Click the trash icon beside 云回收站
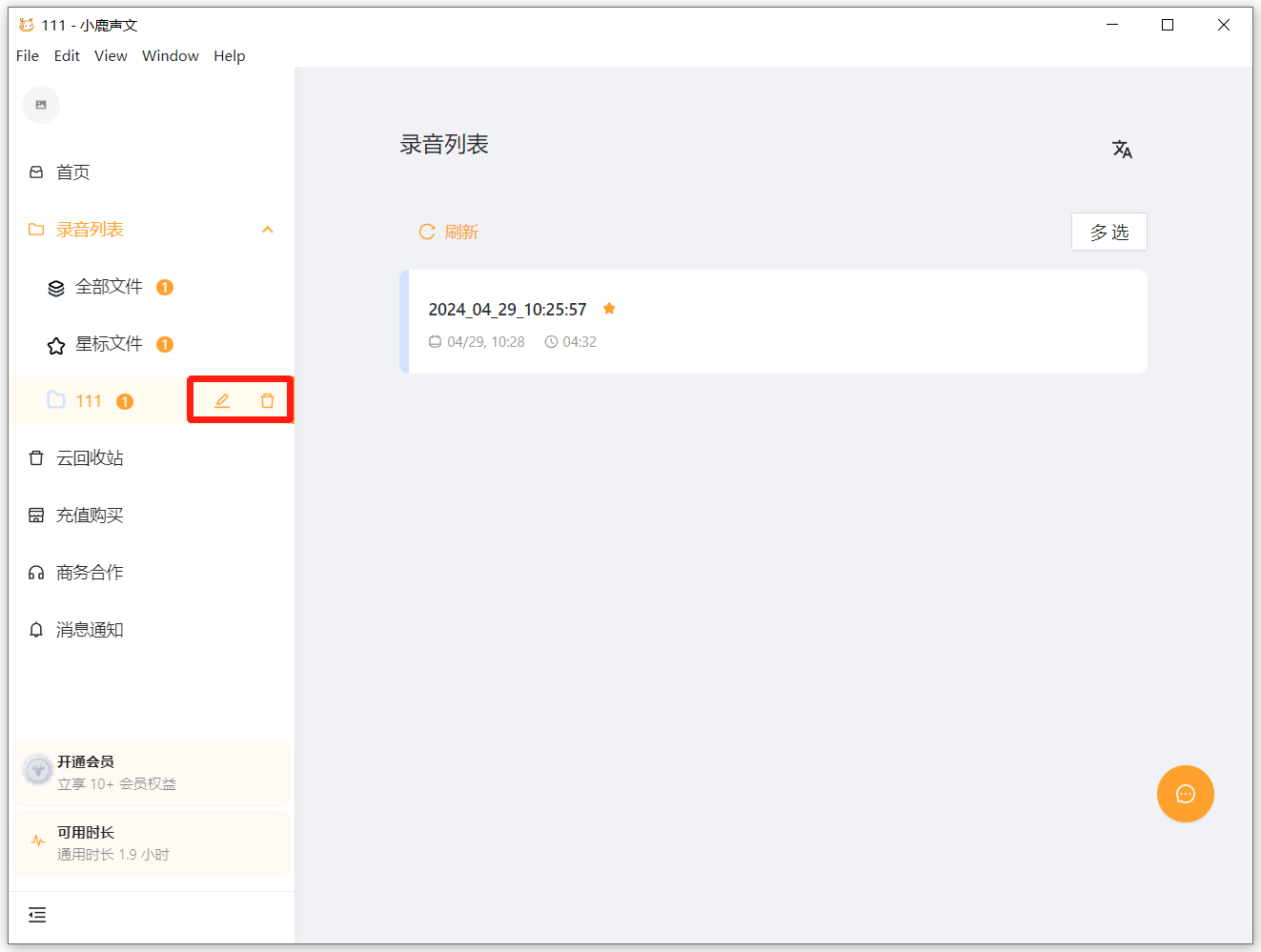The height and width of the screenshot is (952, 1261). point(36,458)
